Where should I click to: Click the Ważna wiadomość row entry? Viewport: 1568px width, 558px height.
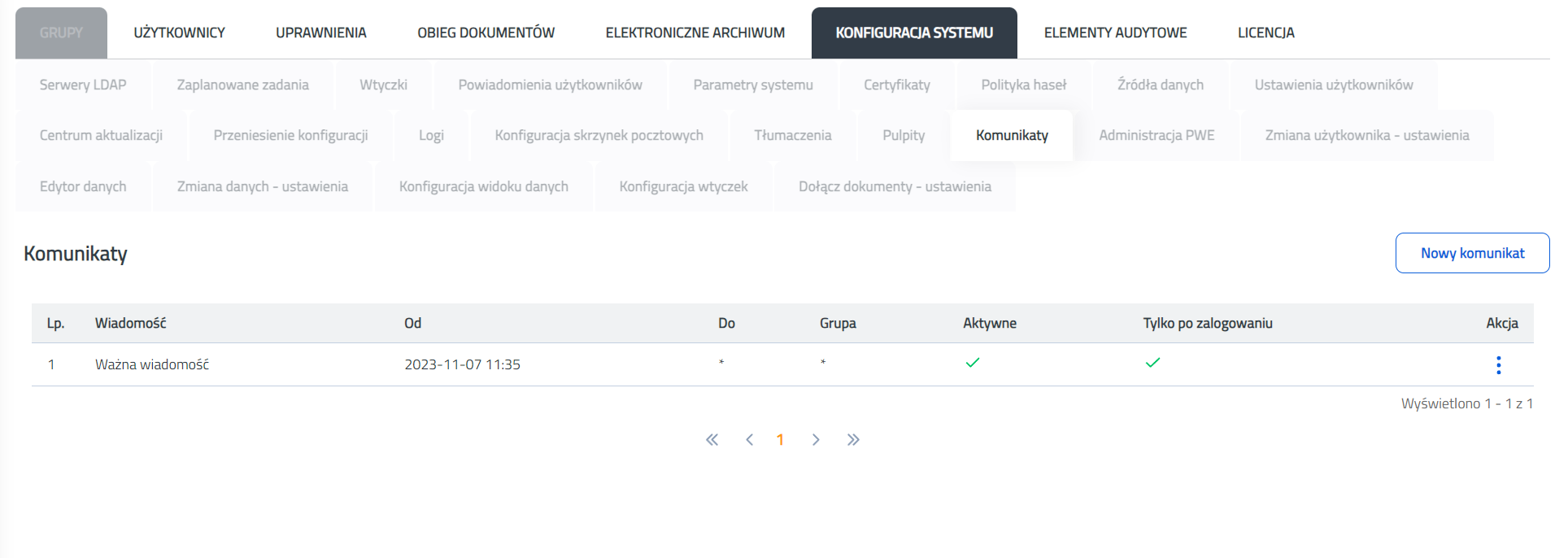152,364
